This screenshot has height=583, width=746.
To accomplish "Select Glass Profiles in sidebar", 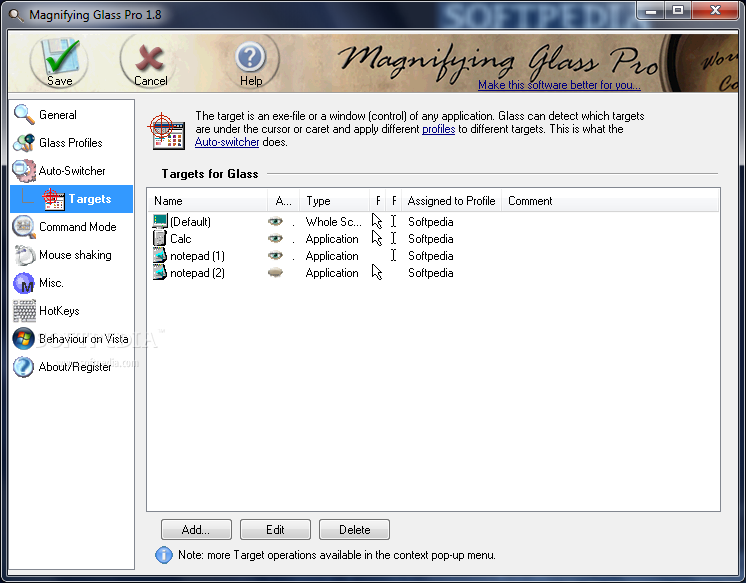I will tap(71, 143).
